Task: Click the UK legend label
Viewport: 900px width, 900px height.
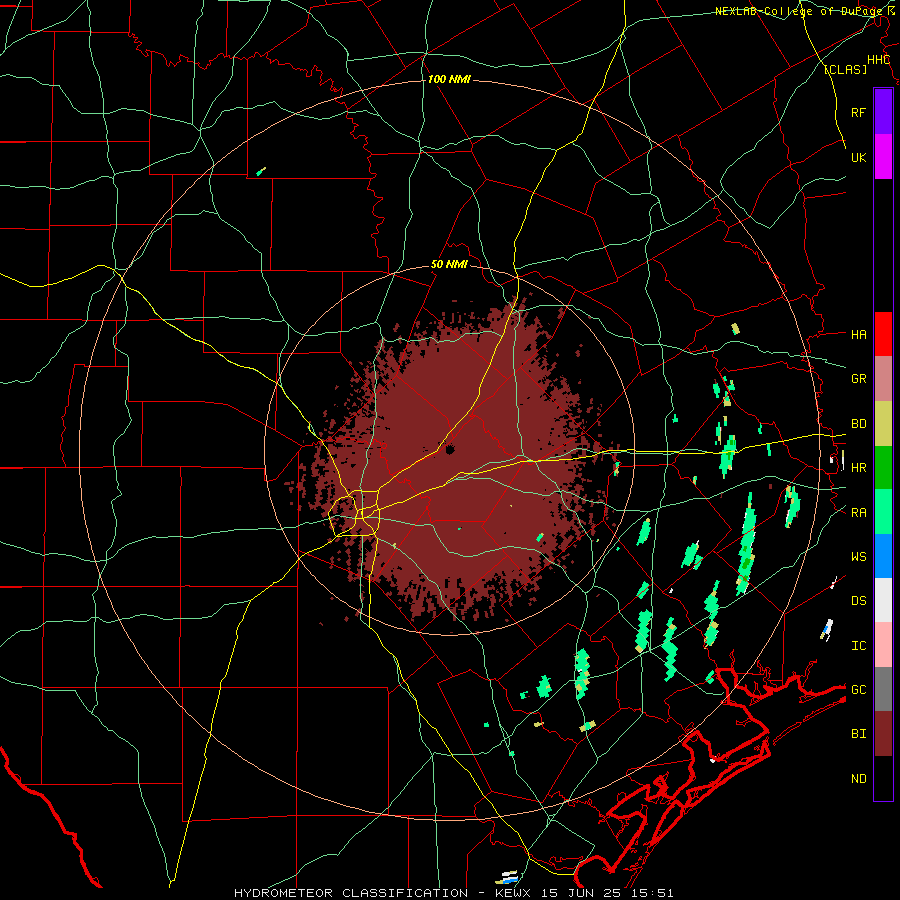Action: pyautogui.click(x=858, y=157)
